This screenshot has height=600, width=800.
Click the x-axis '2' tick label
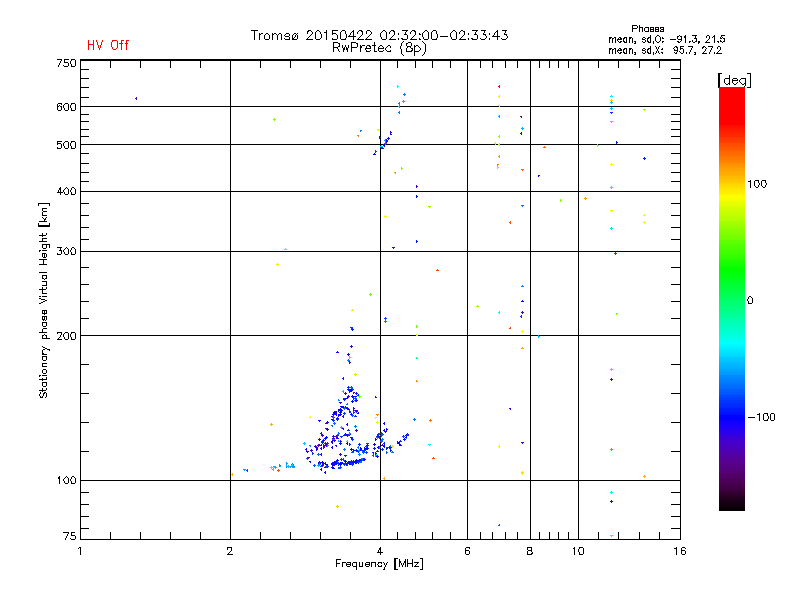(x=230, y=551)
